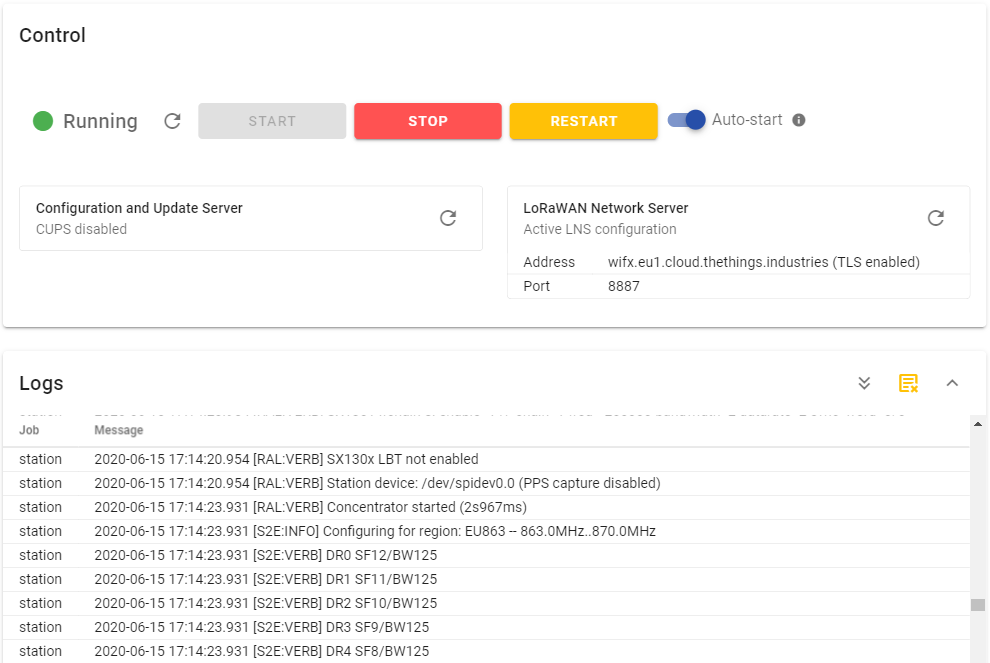990x663 pixels.
Task: Stop the running station
Action: (427, 120)
